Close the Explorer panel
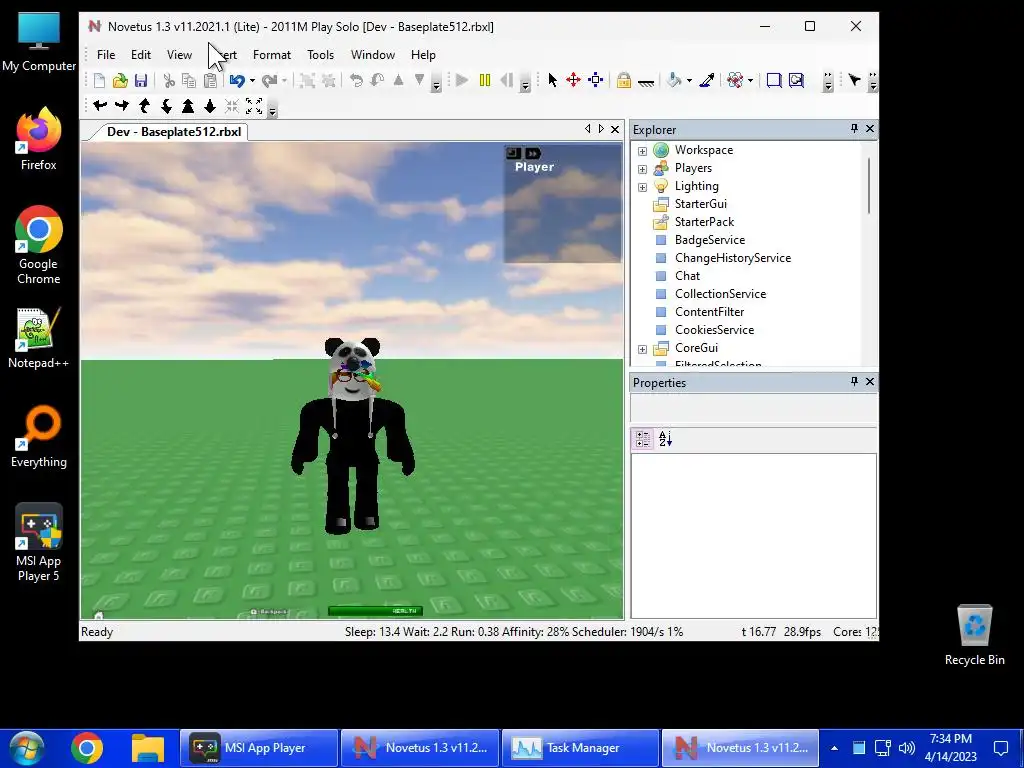Viewport: 1024px width, 768px height. click(x=870, y=129)
